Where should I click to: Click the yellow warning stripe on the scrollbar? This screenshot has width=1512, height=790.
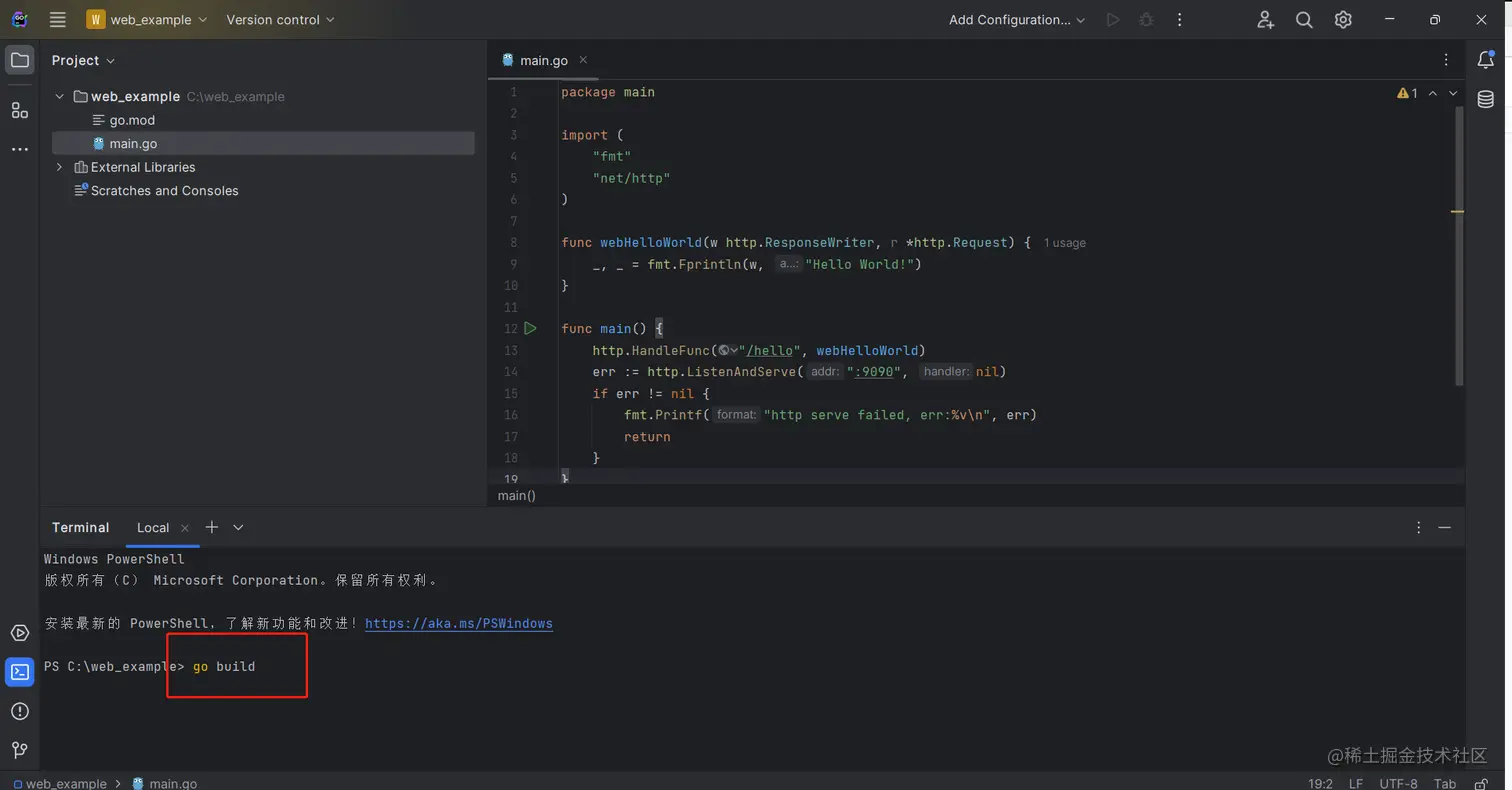1458,211
